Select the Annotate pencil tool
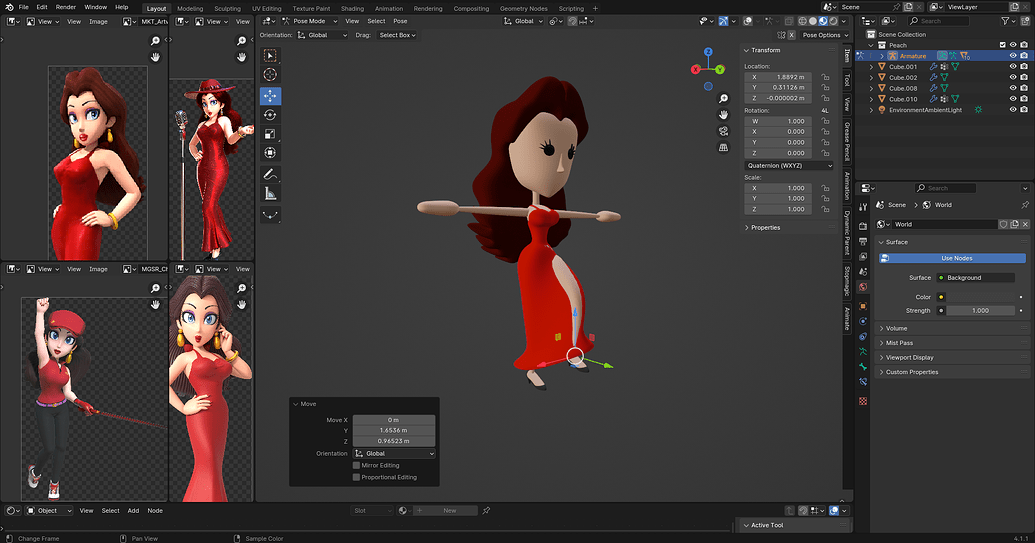 click(x=270, y=174)
